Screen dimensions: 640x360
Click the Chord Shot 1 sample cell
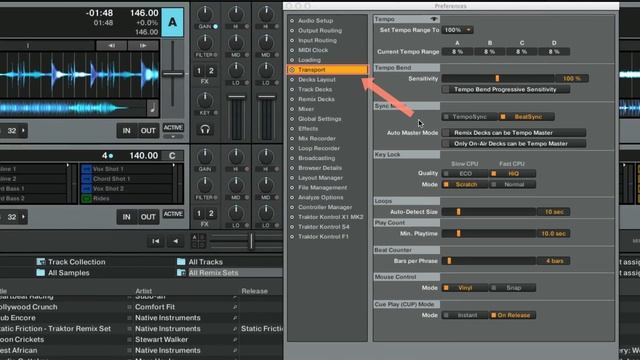pos(127,179)
